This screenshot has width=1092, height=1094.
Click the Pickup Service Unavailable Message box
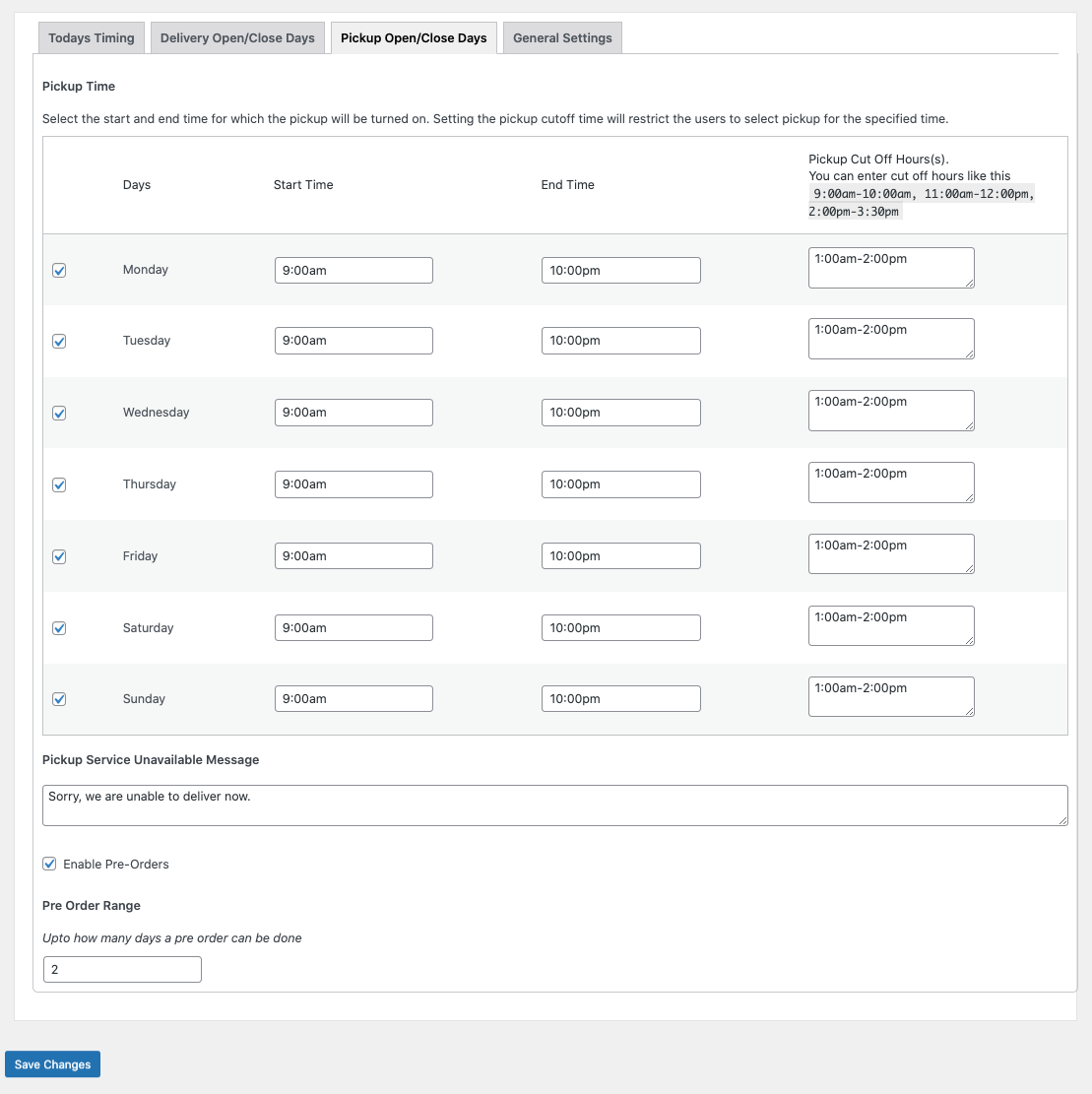click(x=554, y=804)
